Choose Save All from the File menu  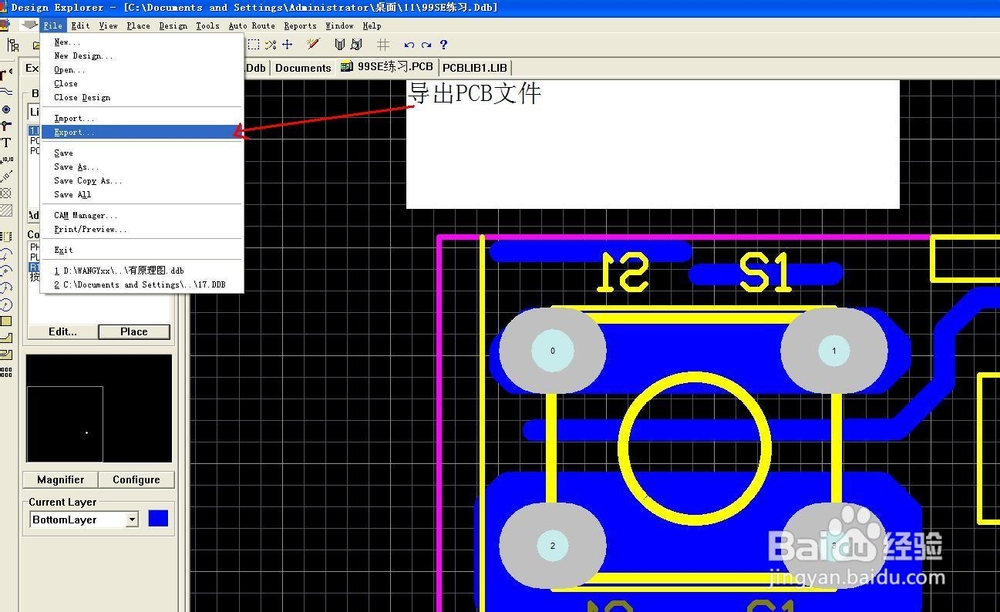pyautogui.click(x=142, y=194)
